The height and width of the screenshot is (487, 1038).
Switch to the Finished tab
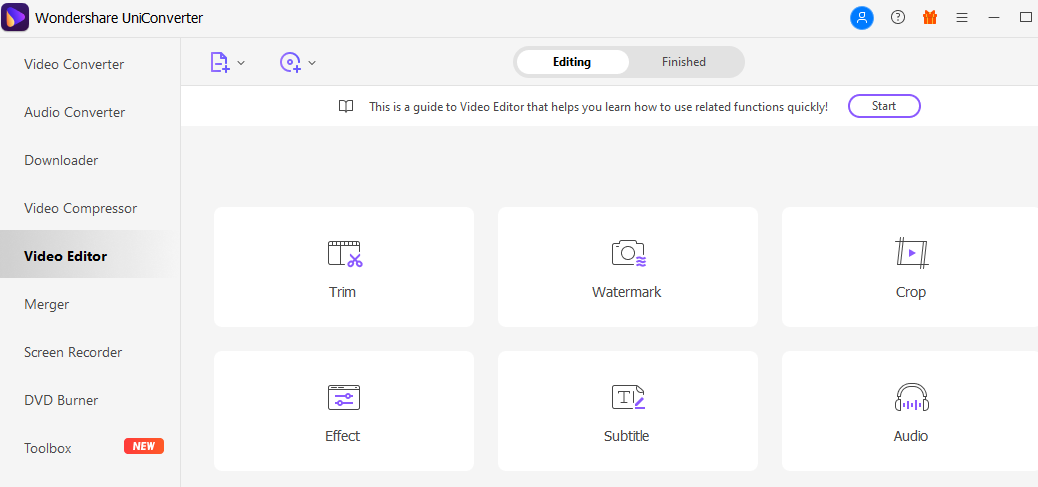pyautogui.click(x=684, y=62)
